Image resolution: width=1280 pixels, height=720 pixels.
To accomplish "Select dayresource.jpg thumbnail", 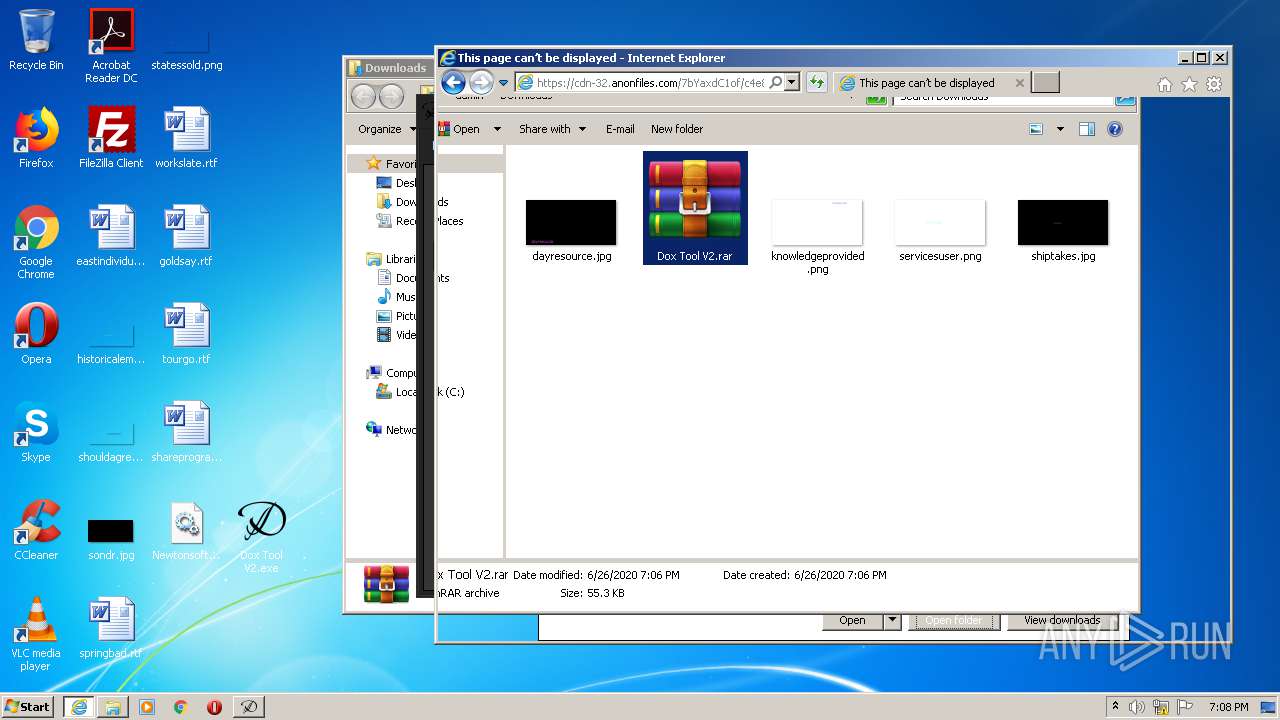I will (x=571, y=231).
